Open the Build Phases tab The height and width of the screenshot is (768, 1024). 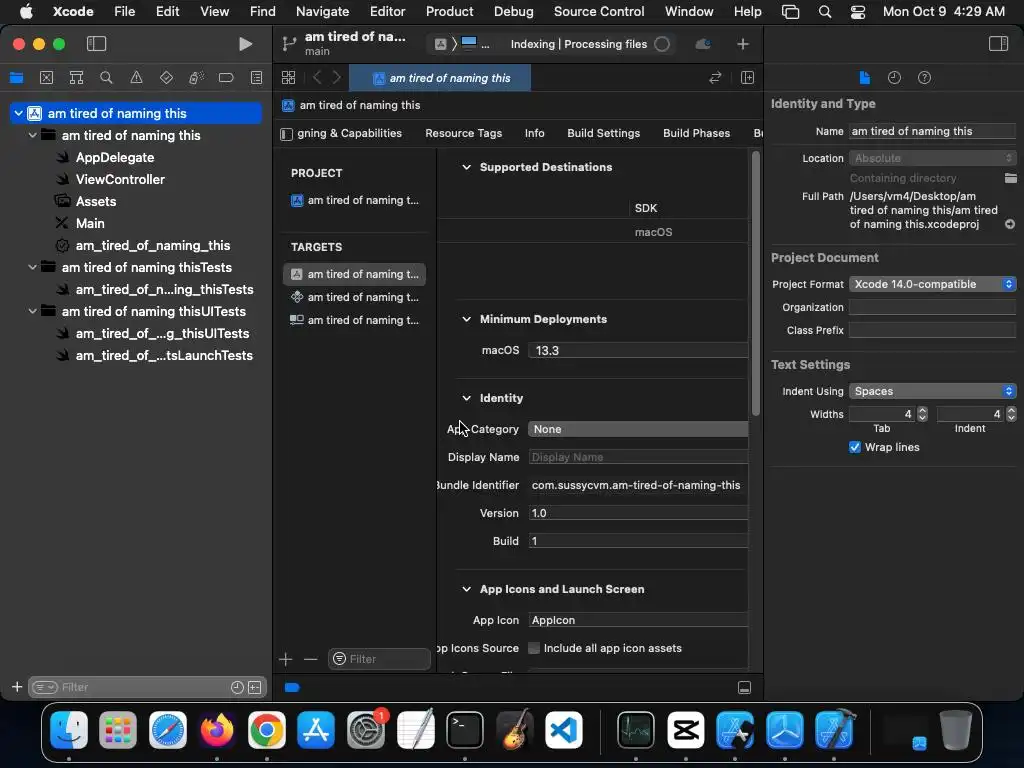(x=696, y=133)
